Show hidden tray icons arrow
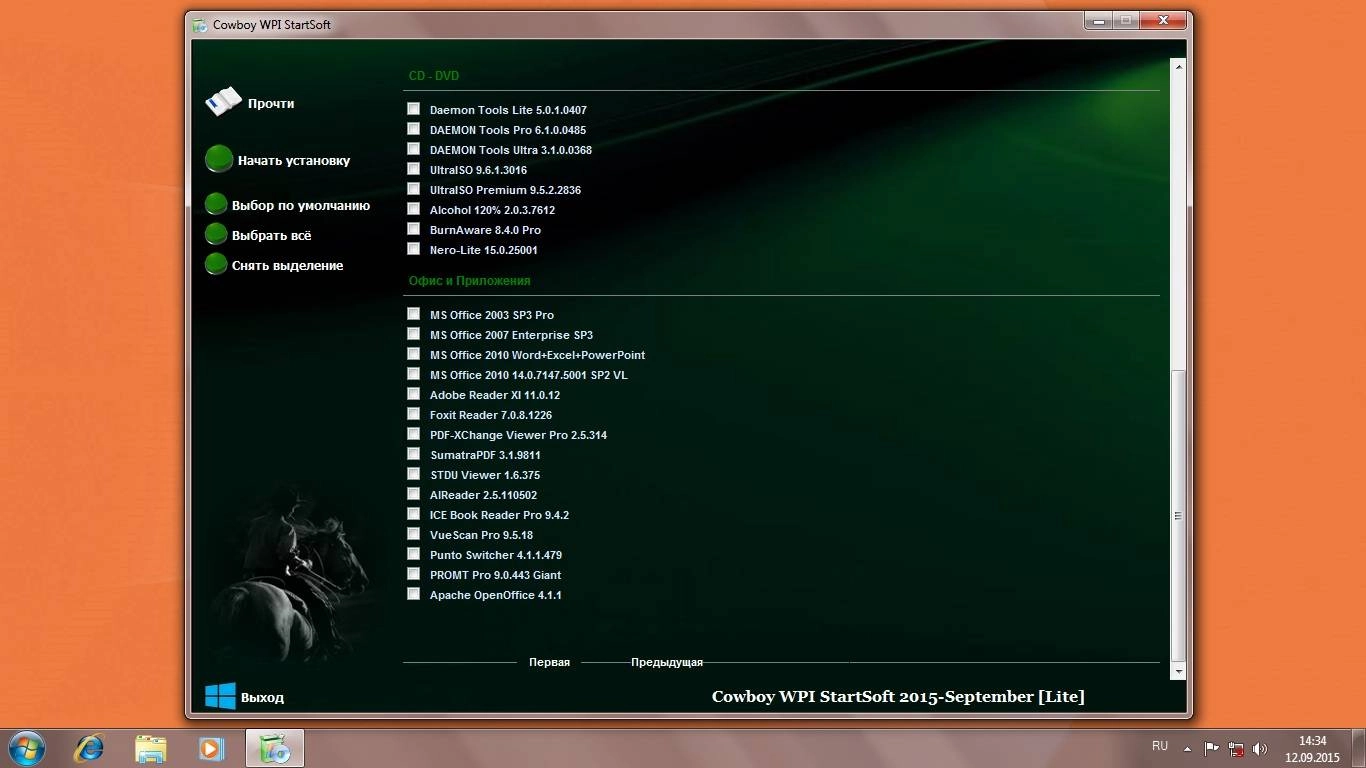 click(x=1187, y=748)
